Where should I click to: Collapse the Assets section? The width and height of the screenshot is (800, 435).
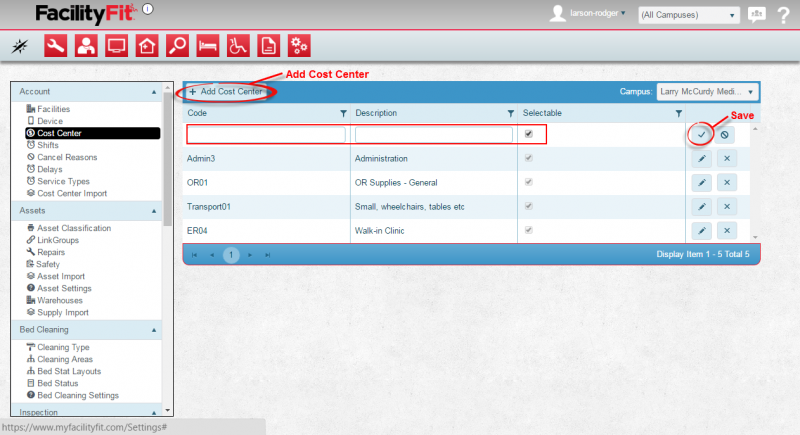pyautogui.click(x=154, y=211)
